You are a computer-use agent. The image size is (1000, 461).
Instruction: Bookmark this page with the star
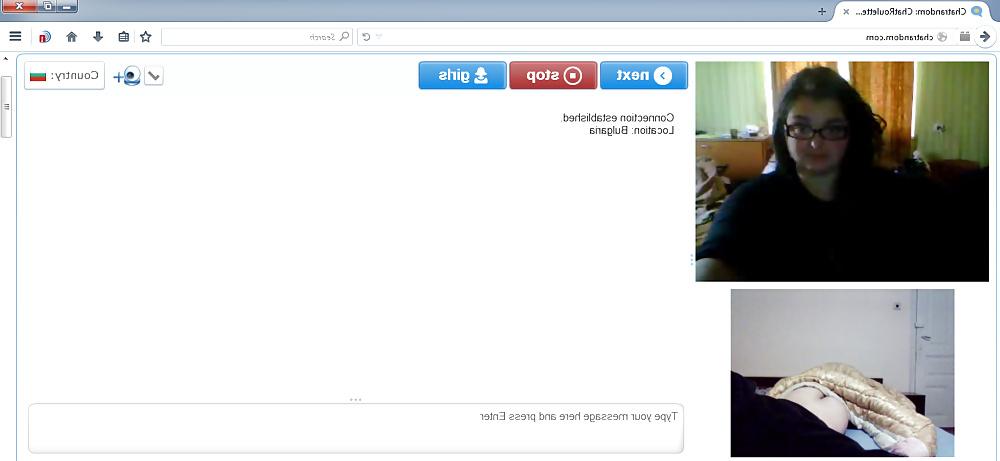pyautogui.click(x=145, y=37)
